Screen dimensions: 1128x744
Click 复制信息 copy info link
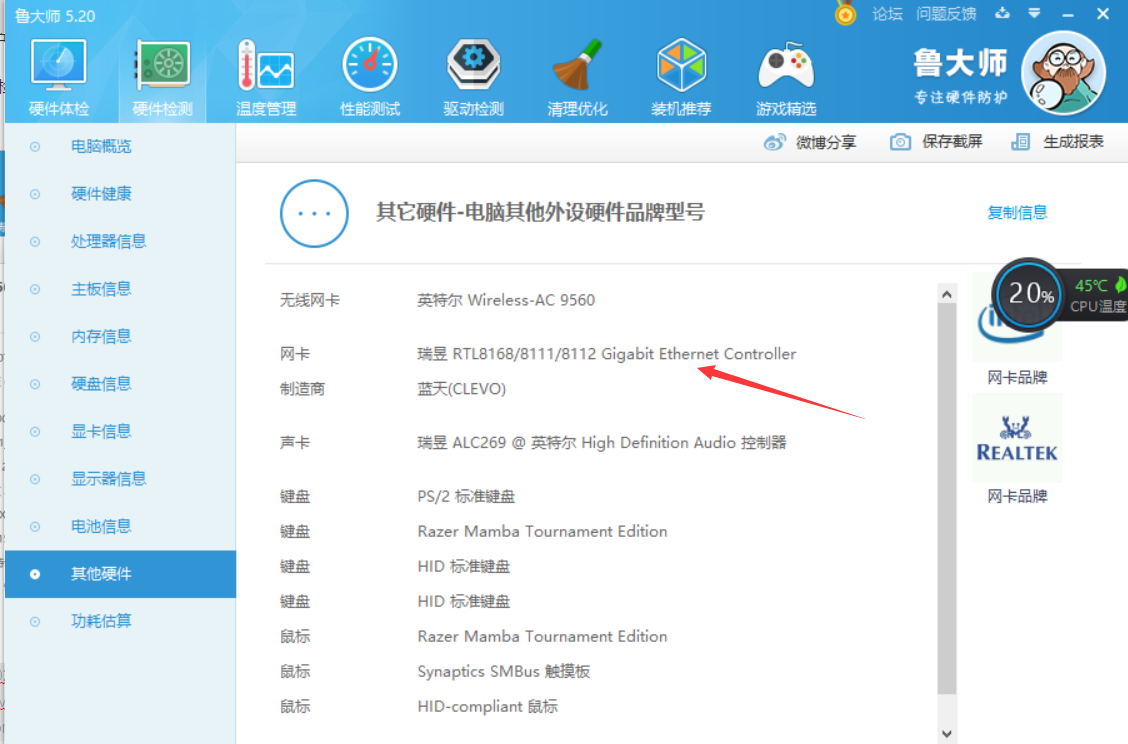(x=1016, y=212)
